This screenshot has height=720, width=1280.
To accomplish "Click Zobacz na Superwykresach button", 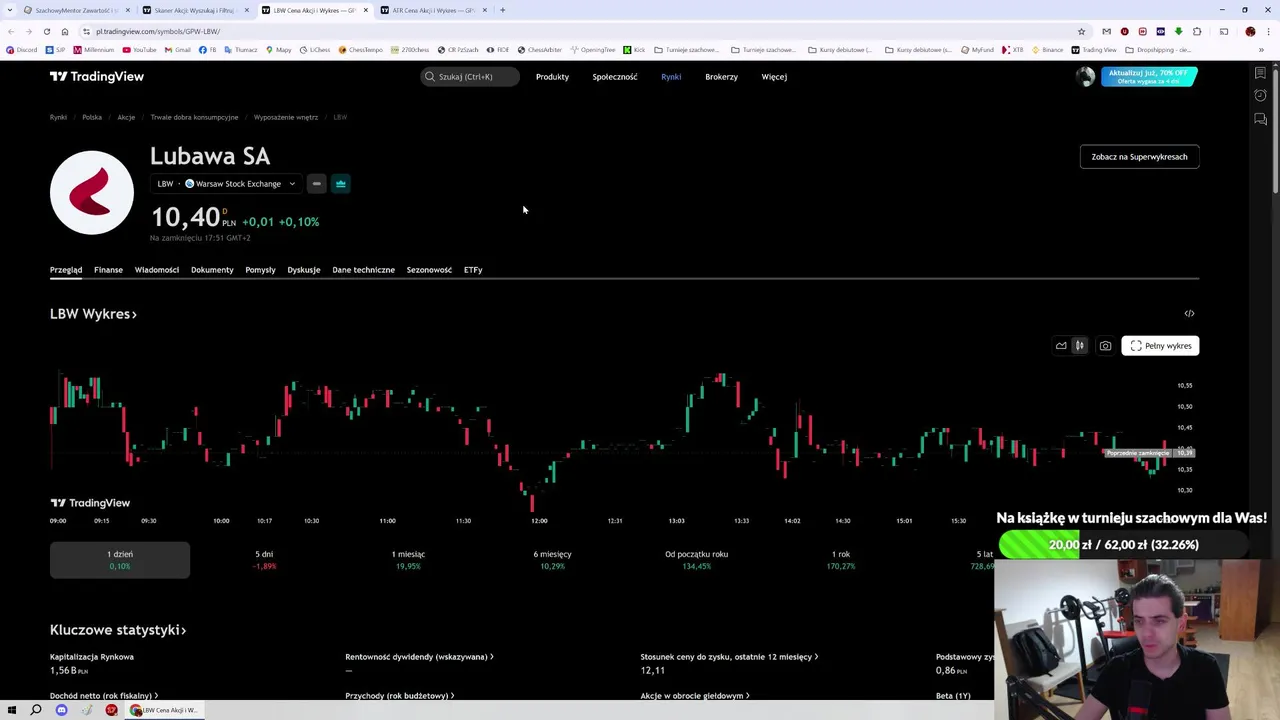I will tap(1139, 157).
